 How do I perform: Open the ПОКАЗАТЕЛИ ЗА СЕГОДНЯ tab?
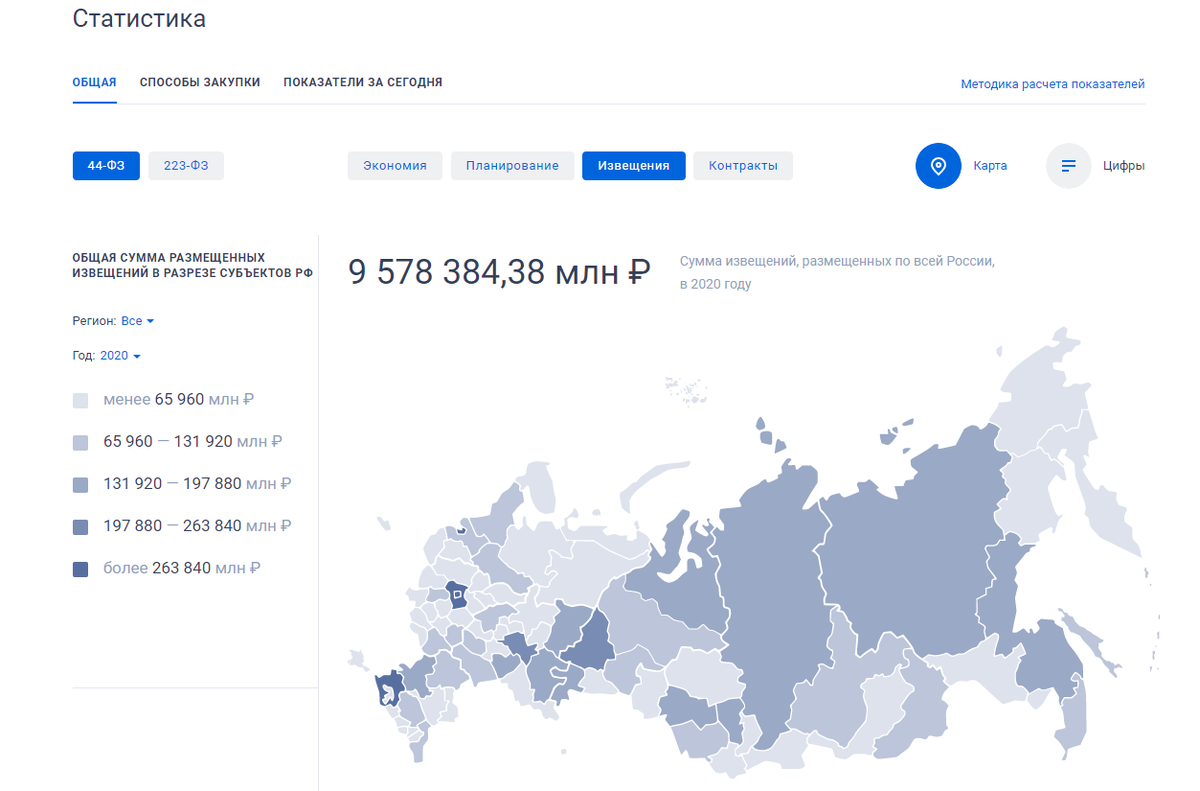(x=363, y=82)
